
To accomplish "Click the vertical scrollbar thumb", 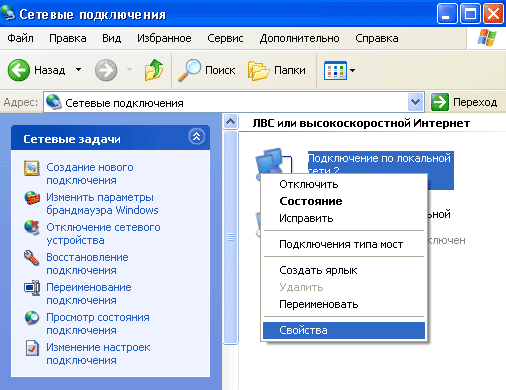I will coord(230,237).
